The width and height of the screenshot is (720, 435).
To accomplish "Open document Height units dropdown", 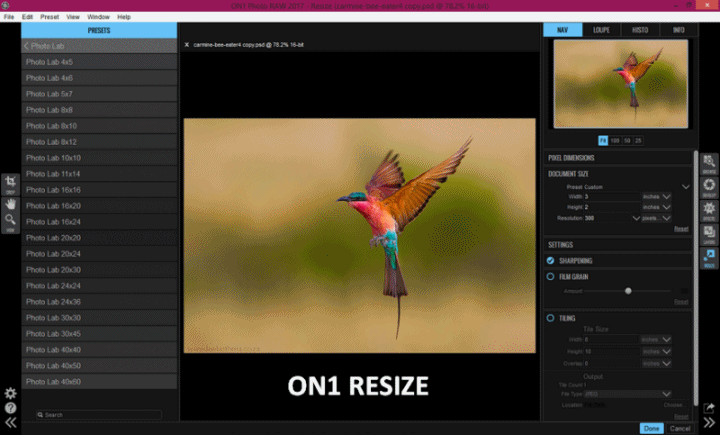I will coord(657,207).
